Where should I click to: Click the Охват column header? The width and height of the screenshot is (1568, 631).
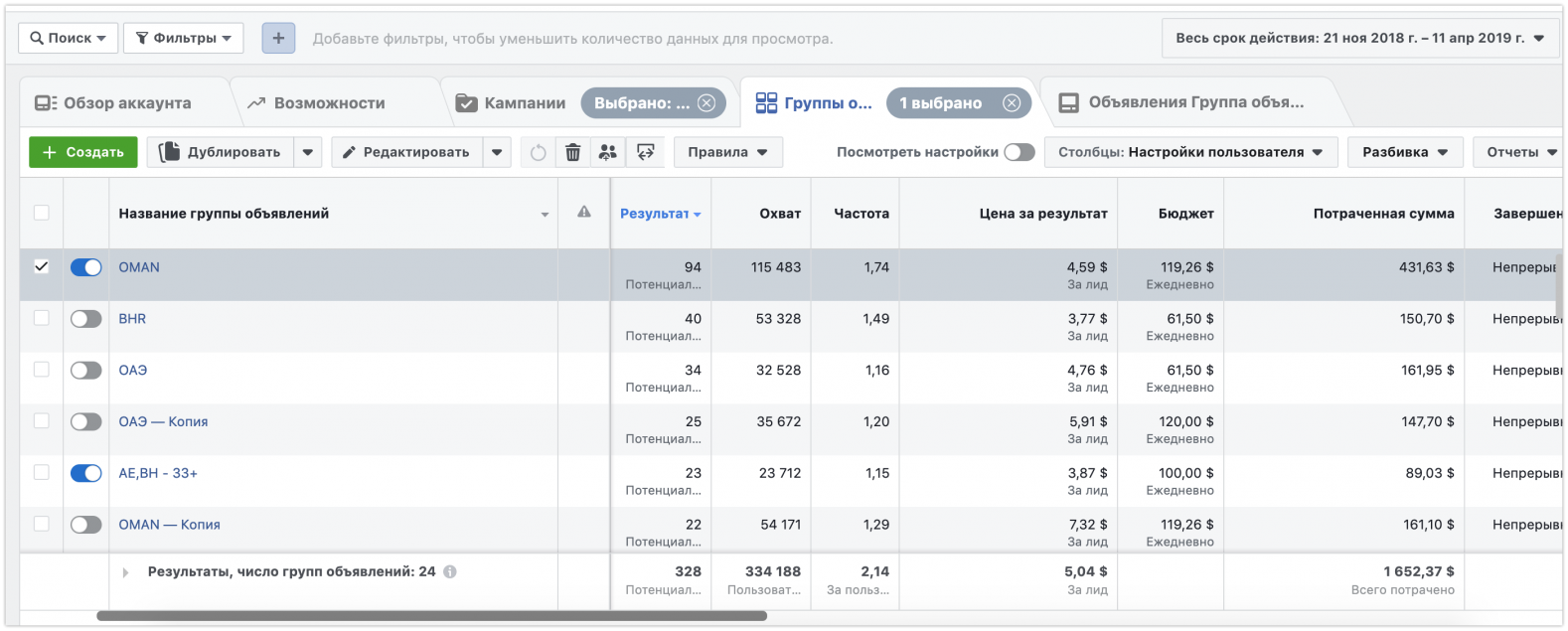click(780, 213)
